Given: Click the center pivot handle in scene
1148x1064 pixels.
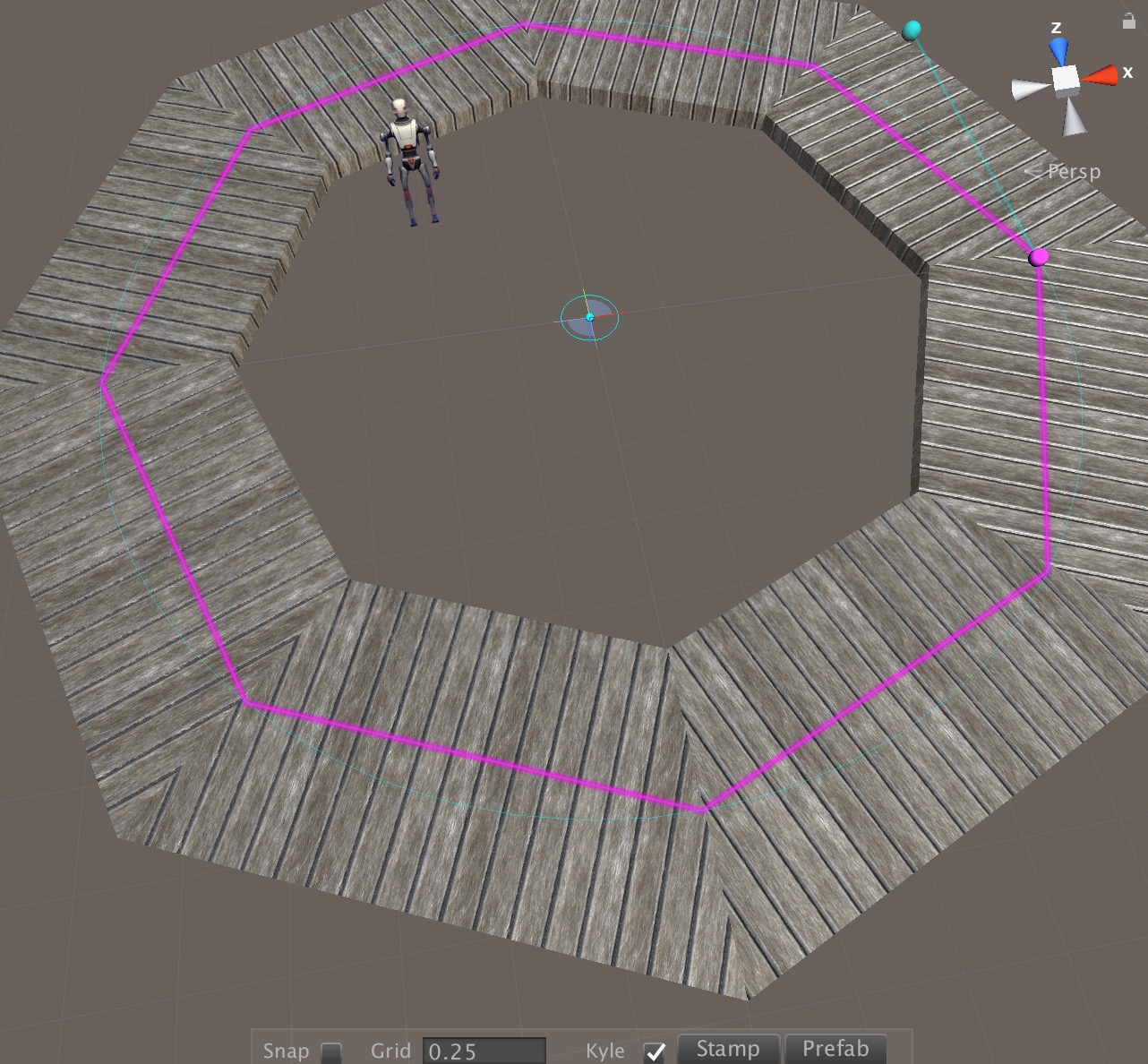Looking at the screenshot, I should click(589, 318).
